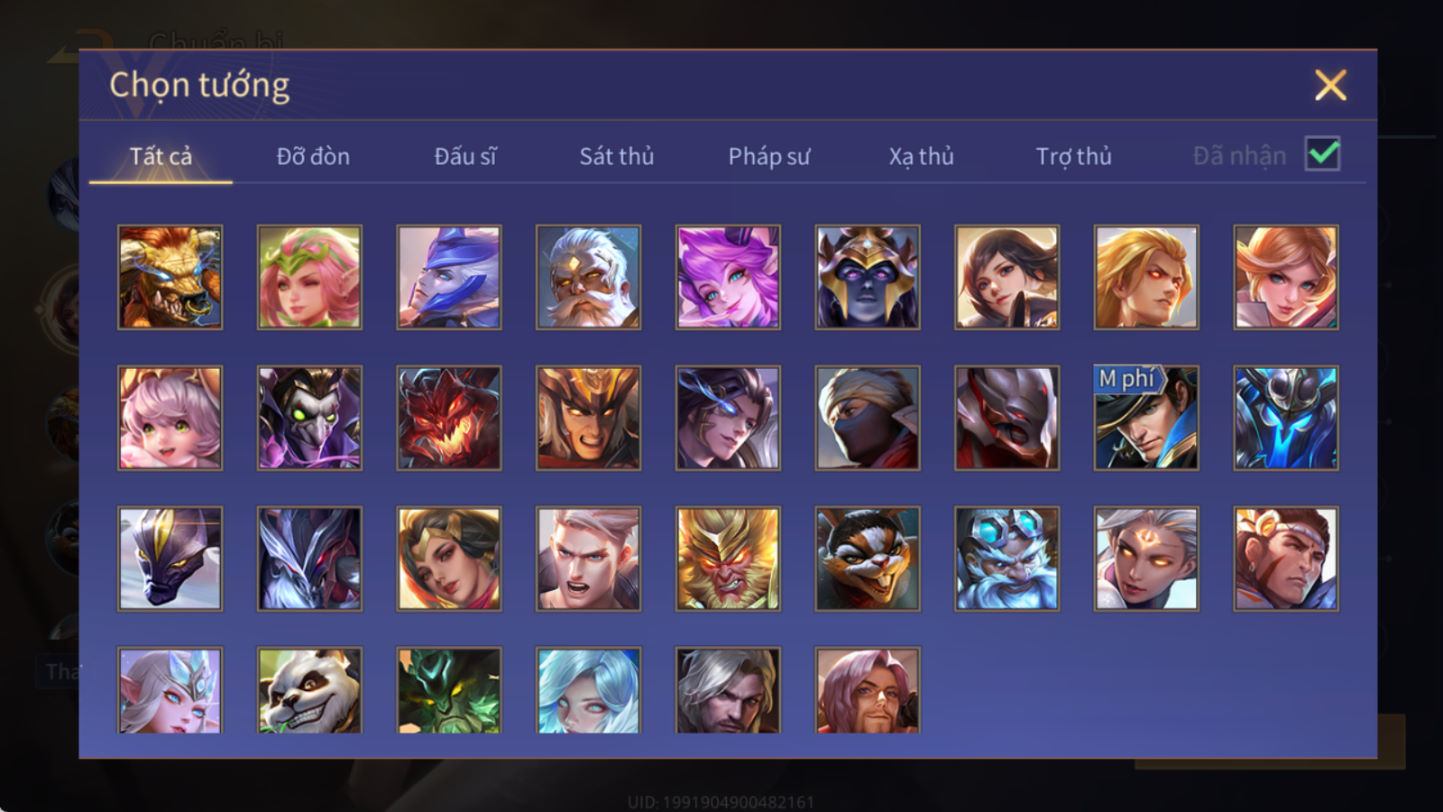1443x812 pixels.
Task: Select the pink-haired elf with leaf crown
Action: point(310,277)
